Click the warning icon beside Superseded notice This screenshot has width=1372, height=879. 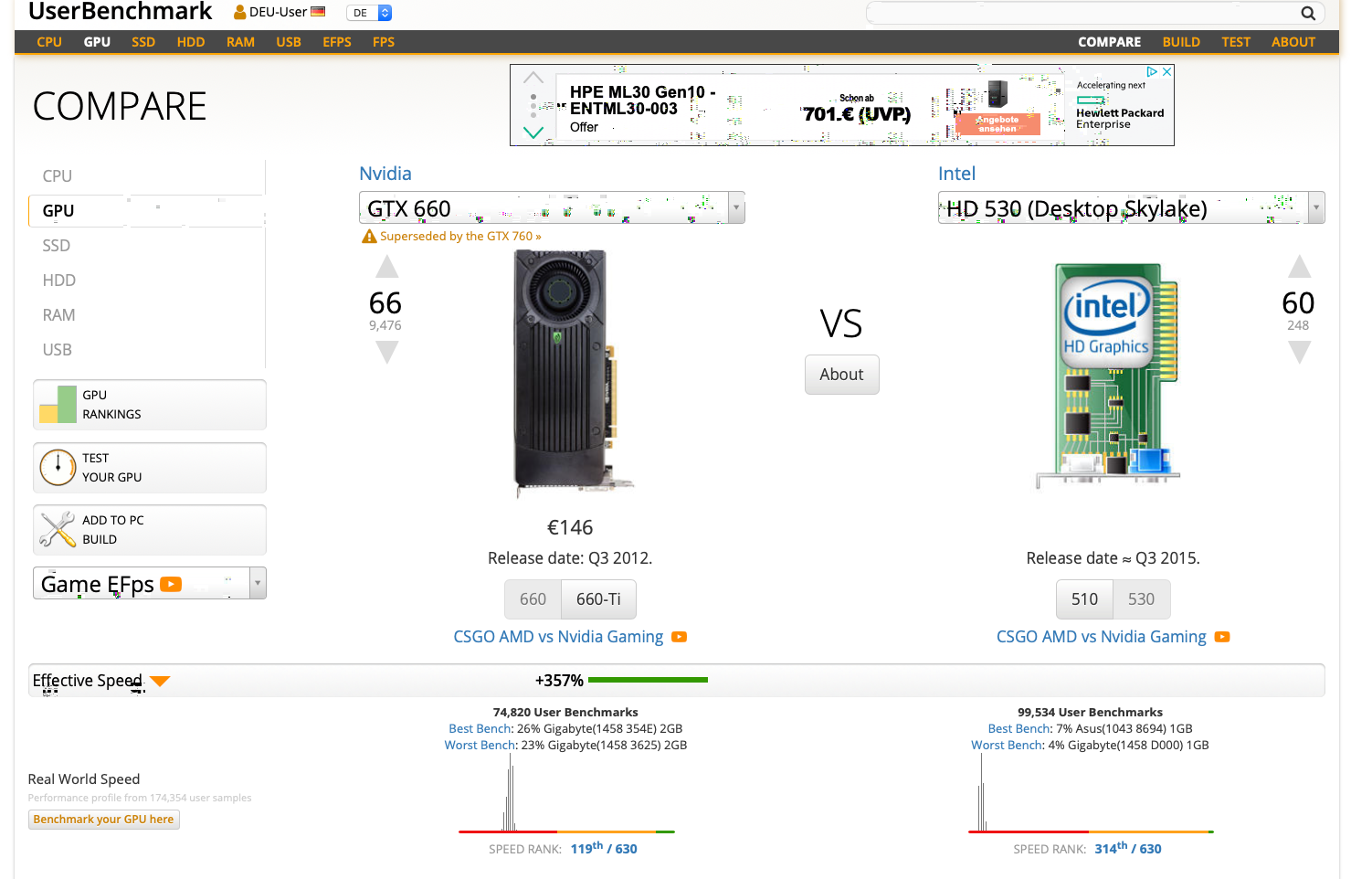click(x=369, y=237)
